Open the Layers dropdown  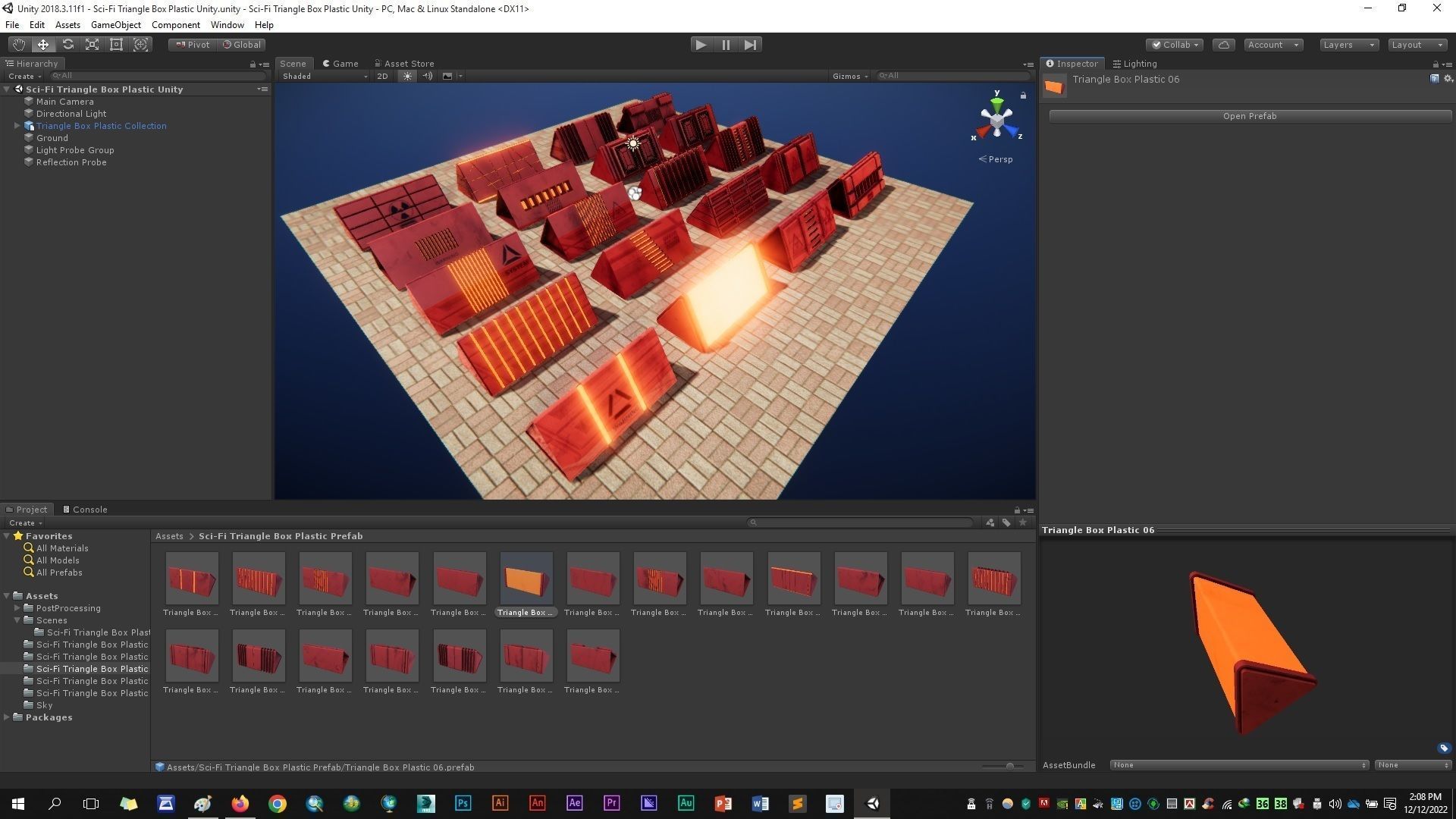1348,45
